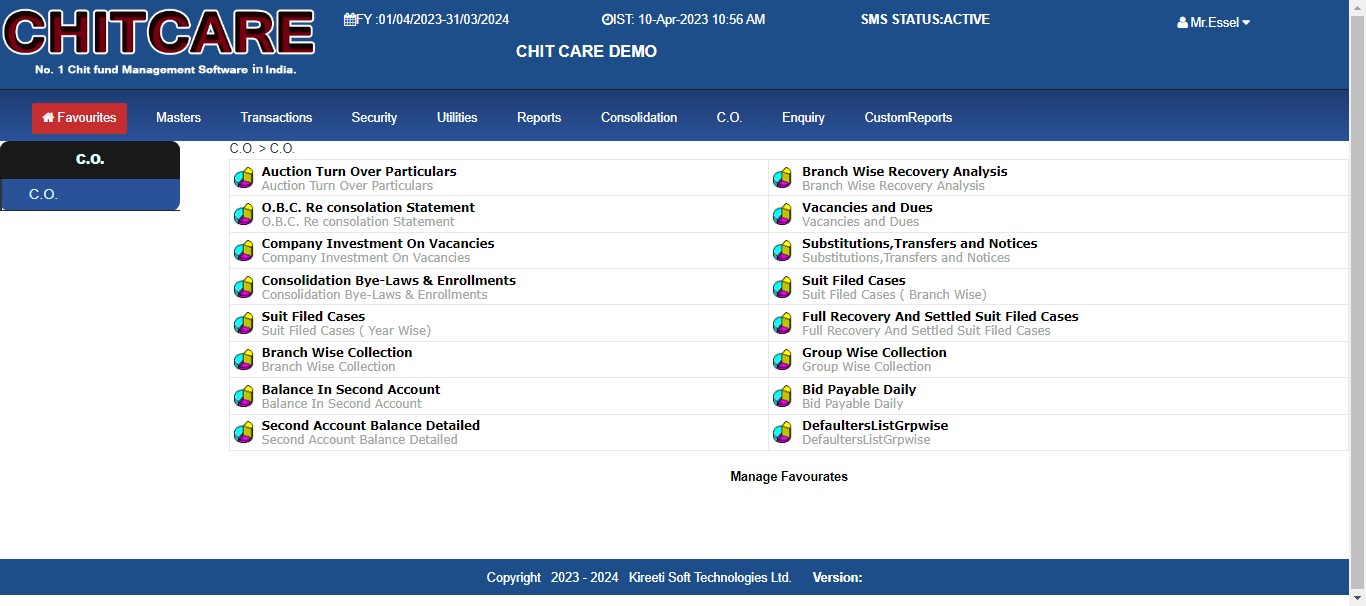1366x606 pixels.
Task: Click the vertical scrollbar on the right
Action: point(1357,300)
